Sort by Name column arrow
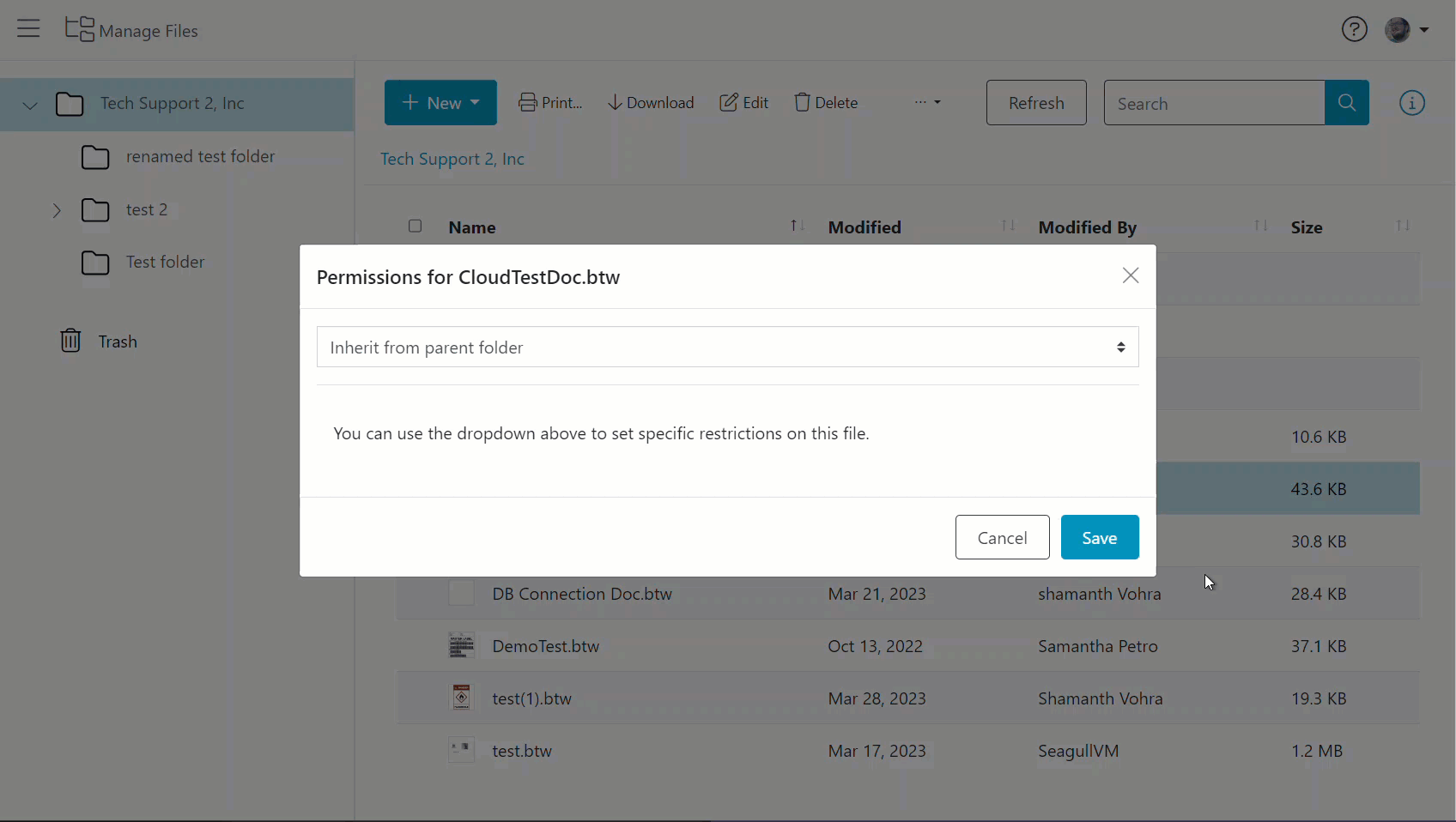The width and height of the screenshot is (1456, 822). pos(798,226)
